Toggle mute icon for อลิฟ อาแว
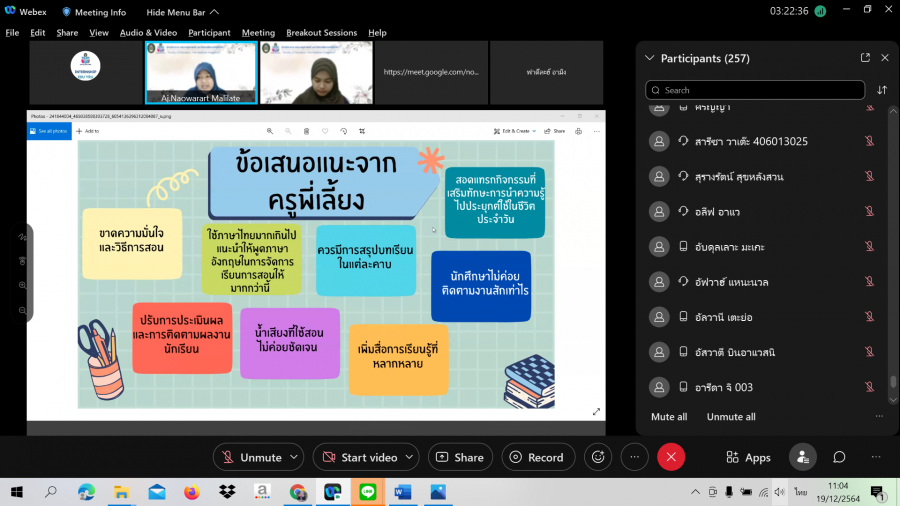The image size is (900, 506). [x=869, y=211]
